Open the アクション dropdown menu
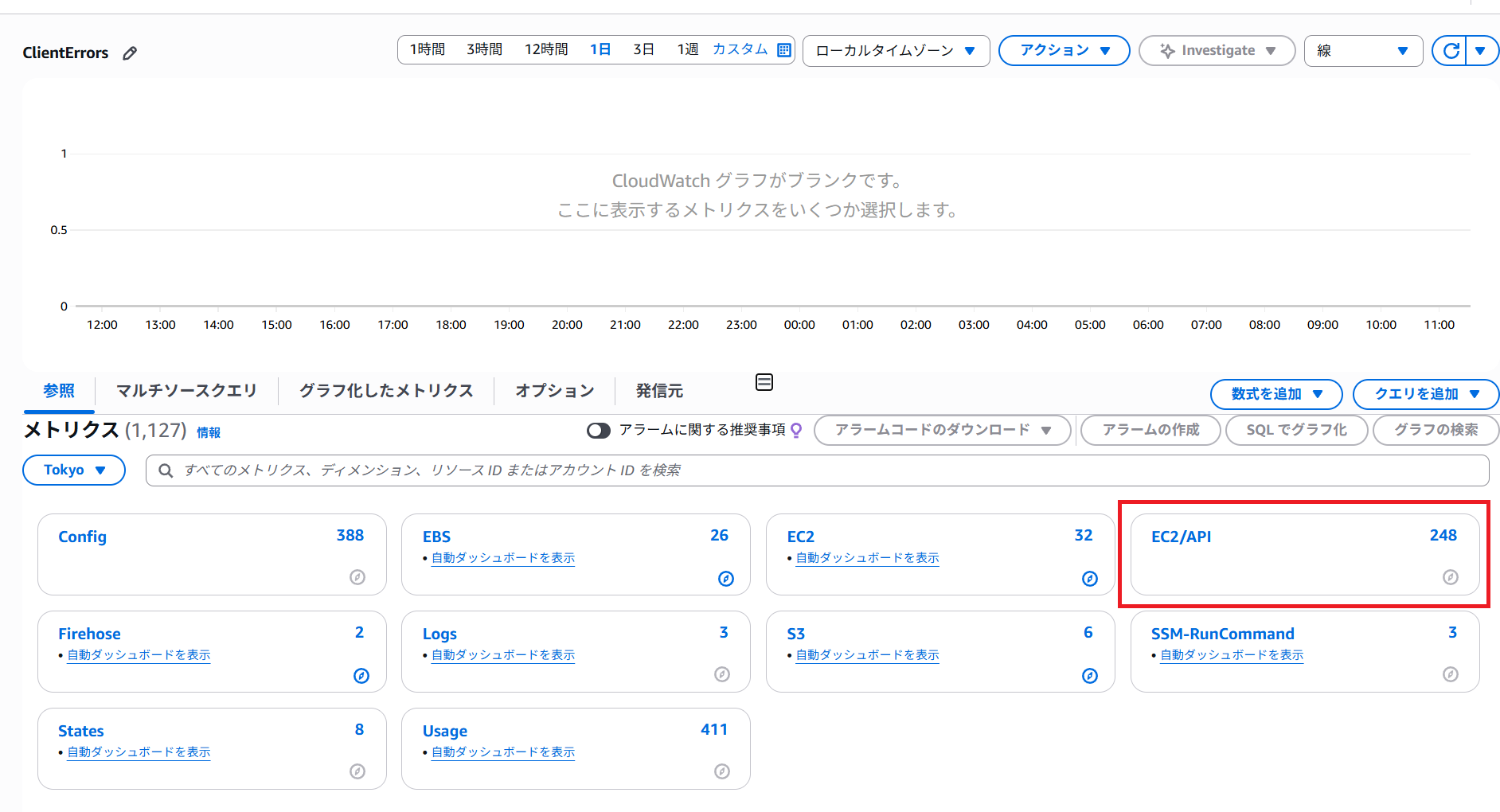The width and height of the screenshot is (1500, 812). coord(1064,51)
